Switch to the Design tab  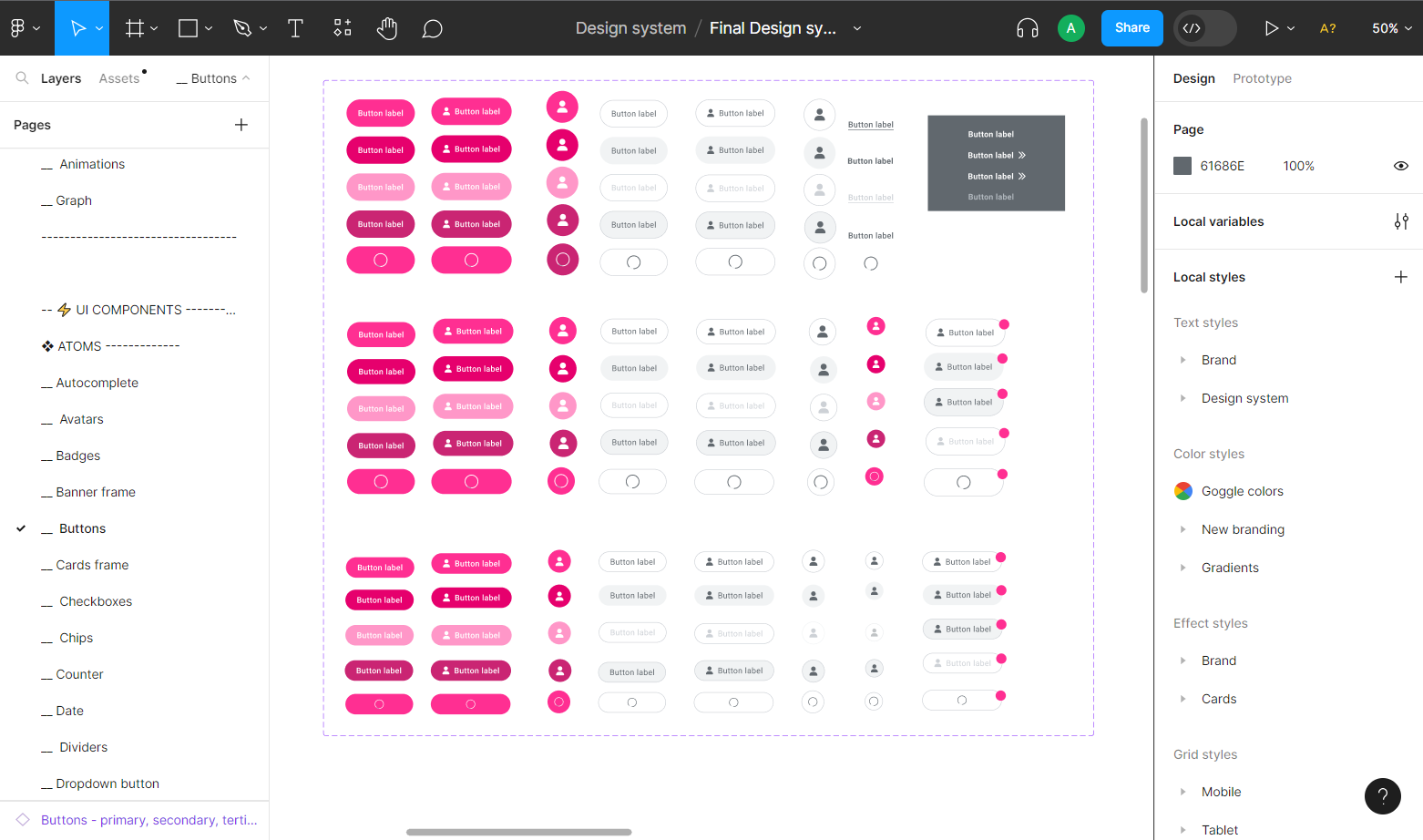coord(1193,78)
